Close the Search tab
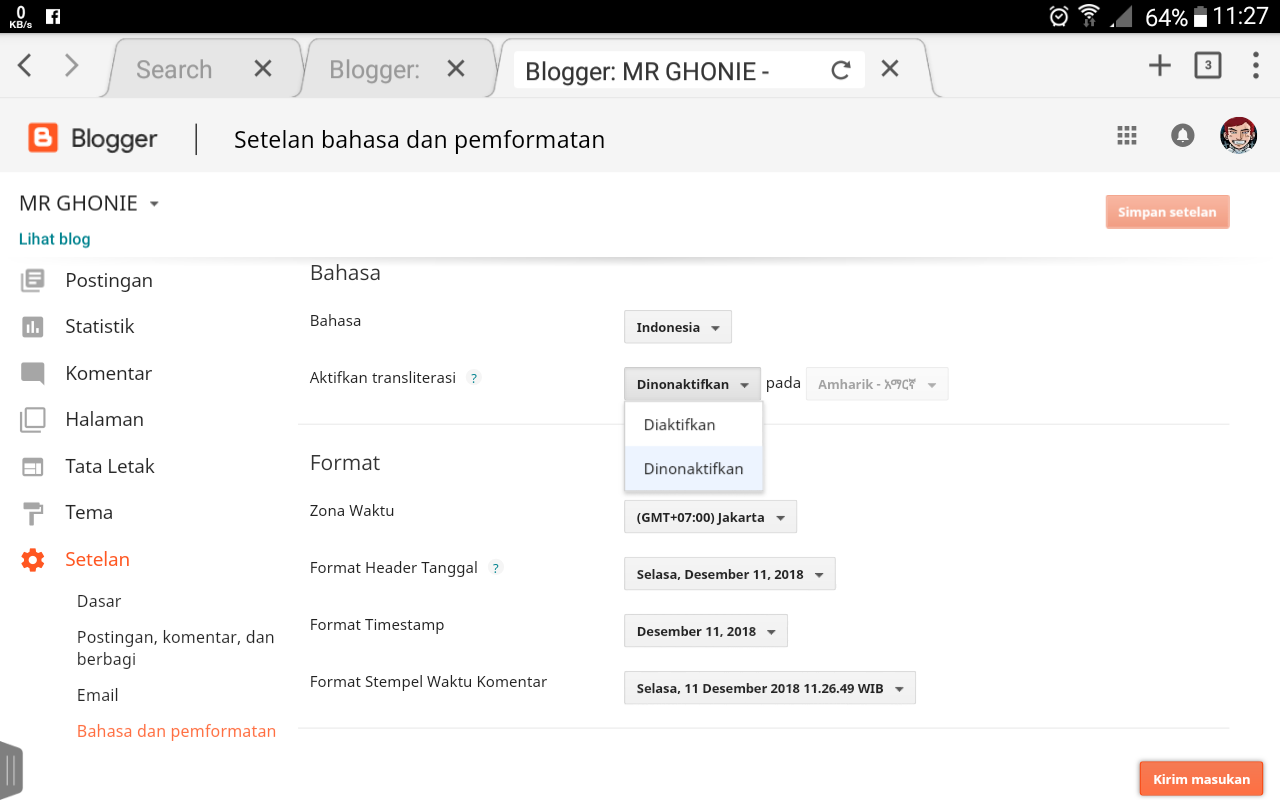 [263, 68]
